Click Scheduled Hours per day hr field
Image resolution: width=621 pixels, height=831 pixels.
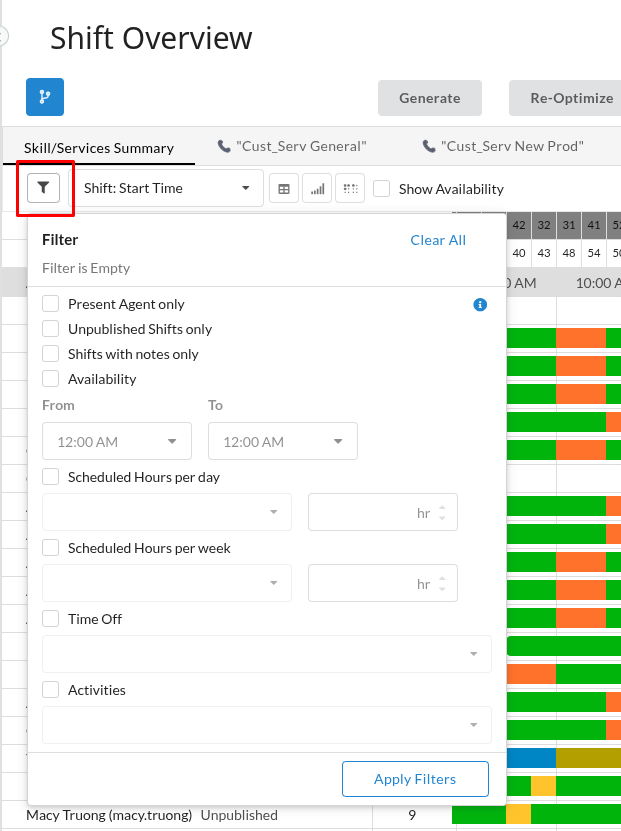click(382, 512)
